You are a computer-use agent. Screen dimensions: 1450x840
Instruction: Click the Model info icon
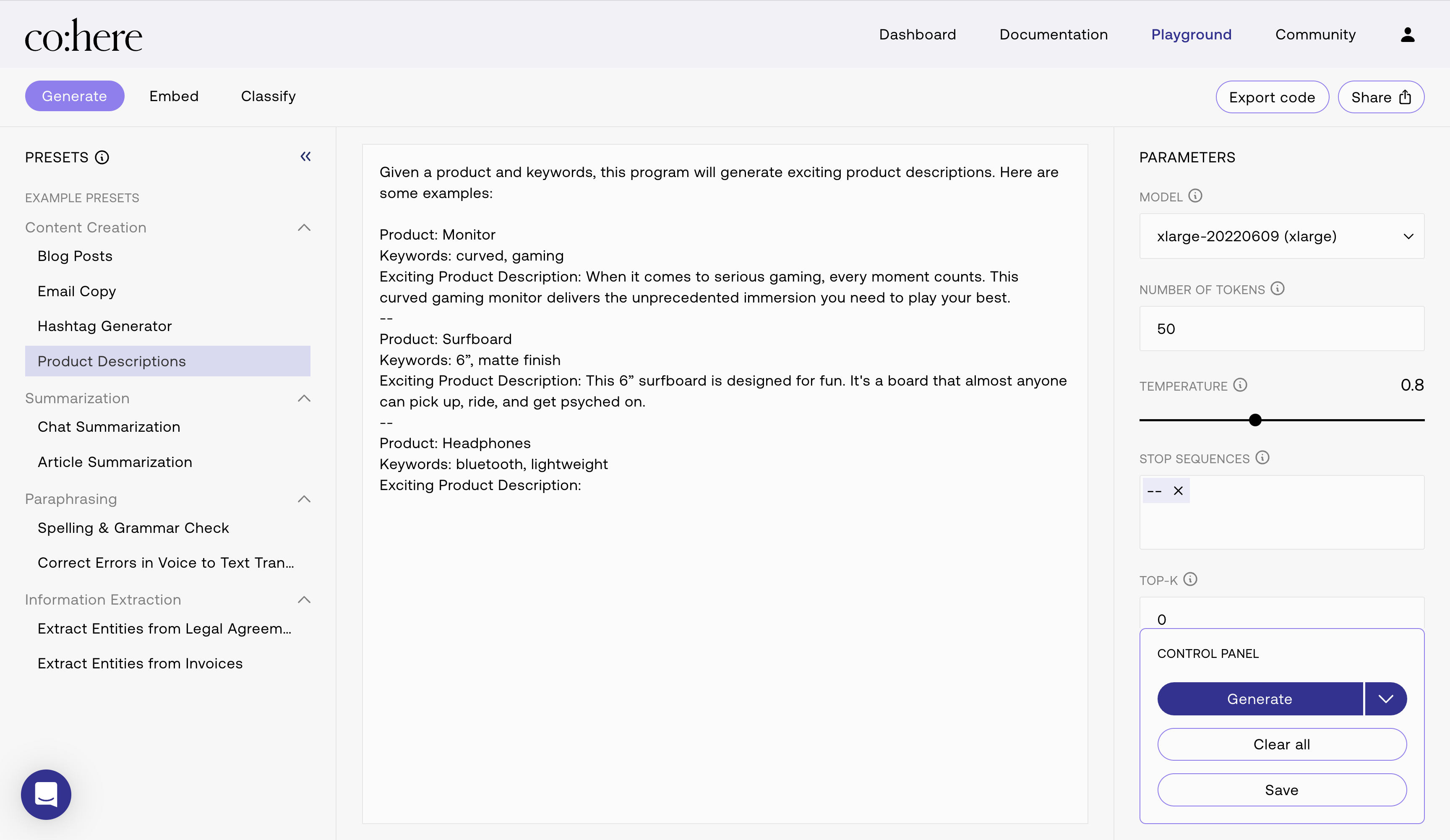[x=1195, y=196]
